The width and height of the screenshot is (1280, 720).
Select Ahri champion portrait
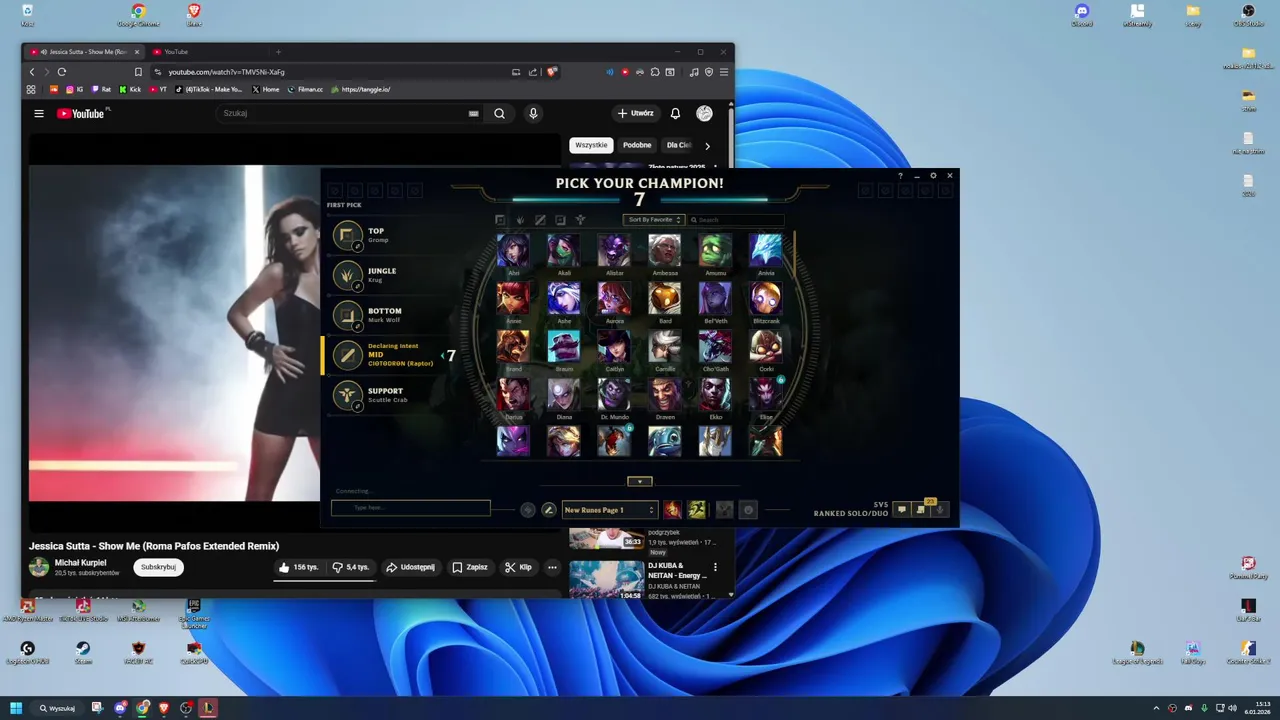click(514, 250)
